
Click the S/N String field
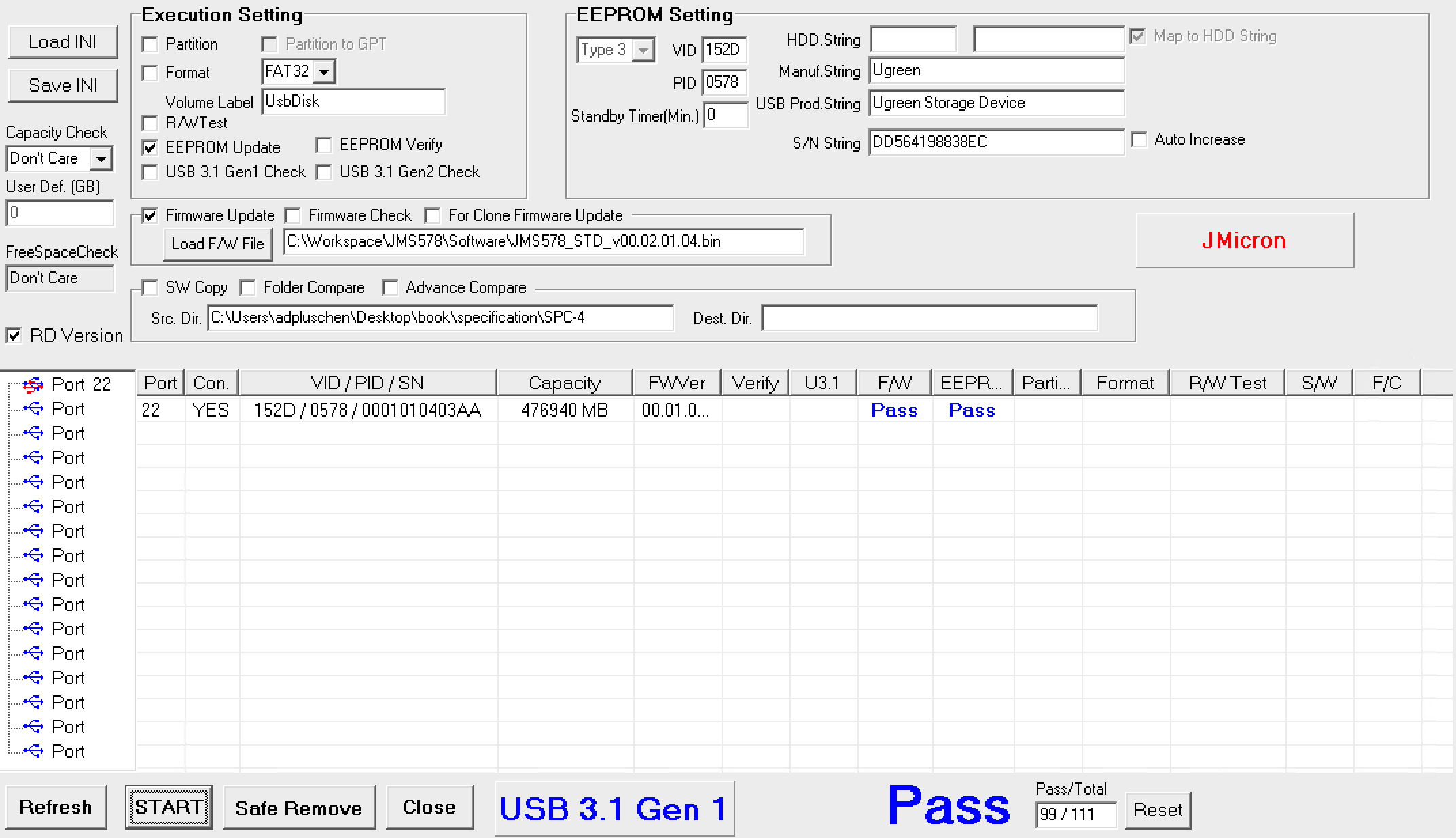tap(996, 143)
